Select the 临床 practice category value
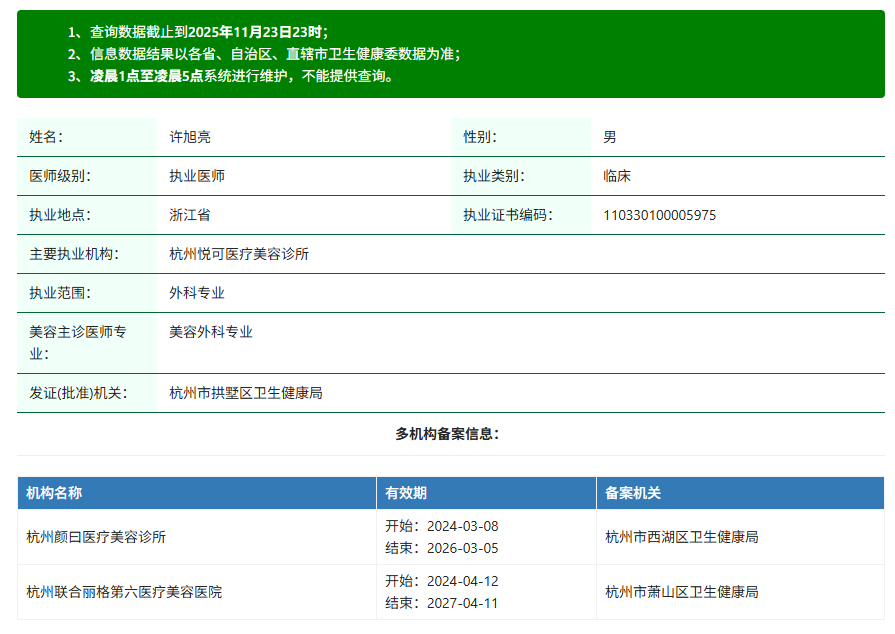 (617, 176)
